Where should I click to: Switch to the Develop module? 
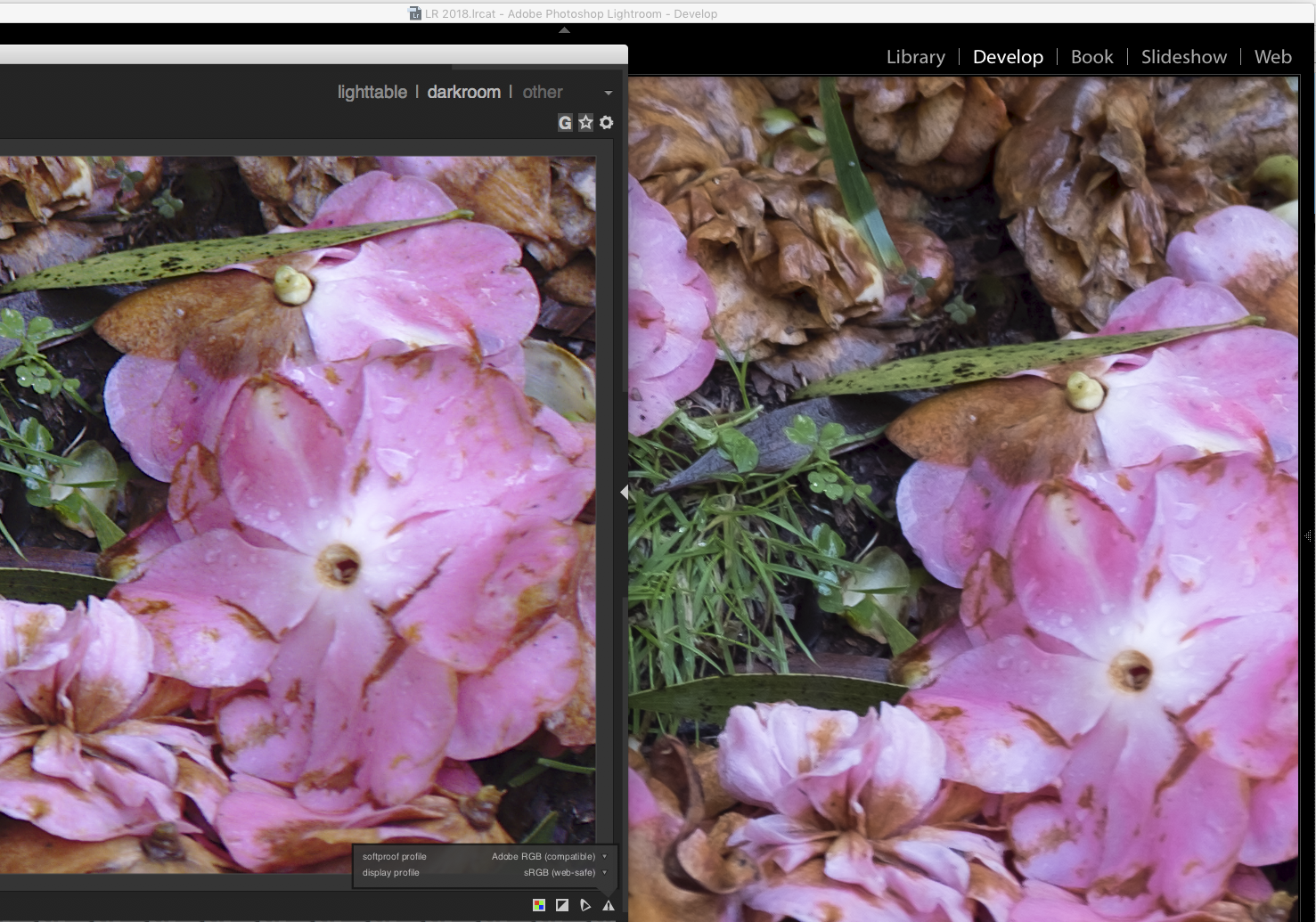coord(1008,57)
